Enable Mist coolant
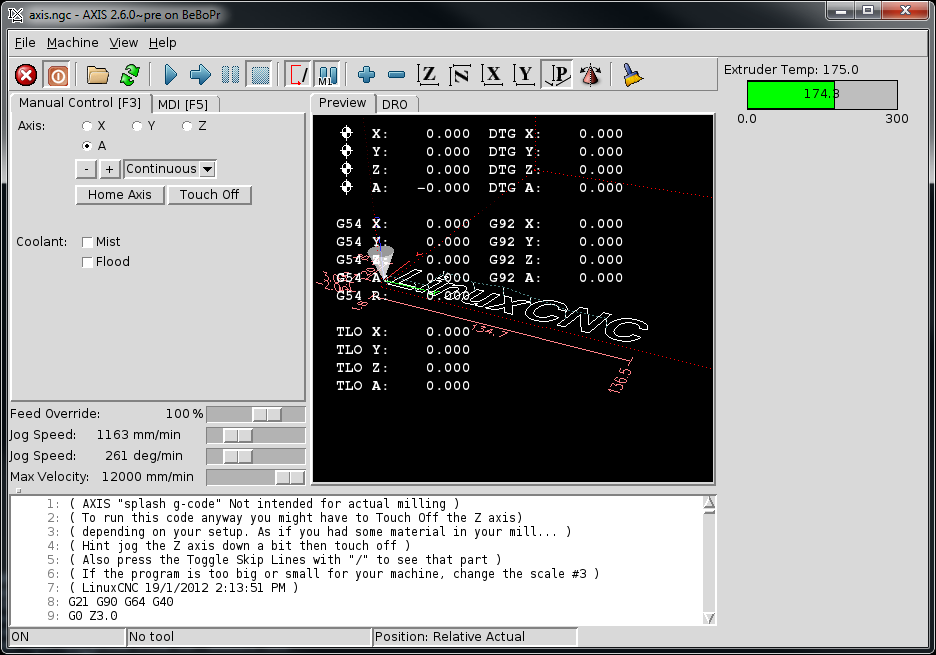Image resolution: width=936 pixels, height=655 pixels. point(87,241)
